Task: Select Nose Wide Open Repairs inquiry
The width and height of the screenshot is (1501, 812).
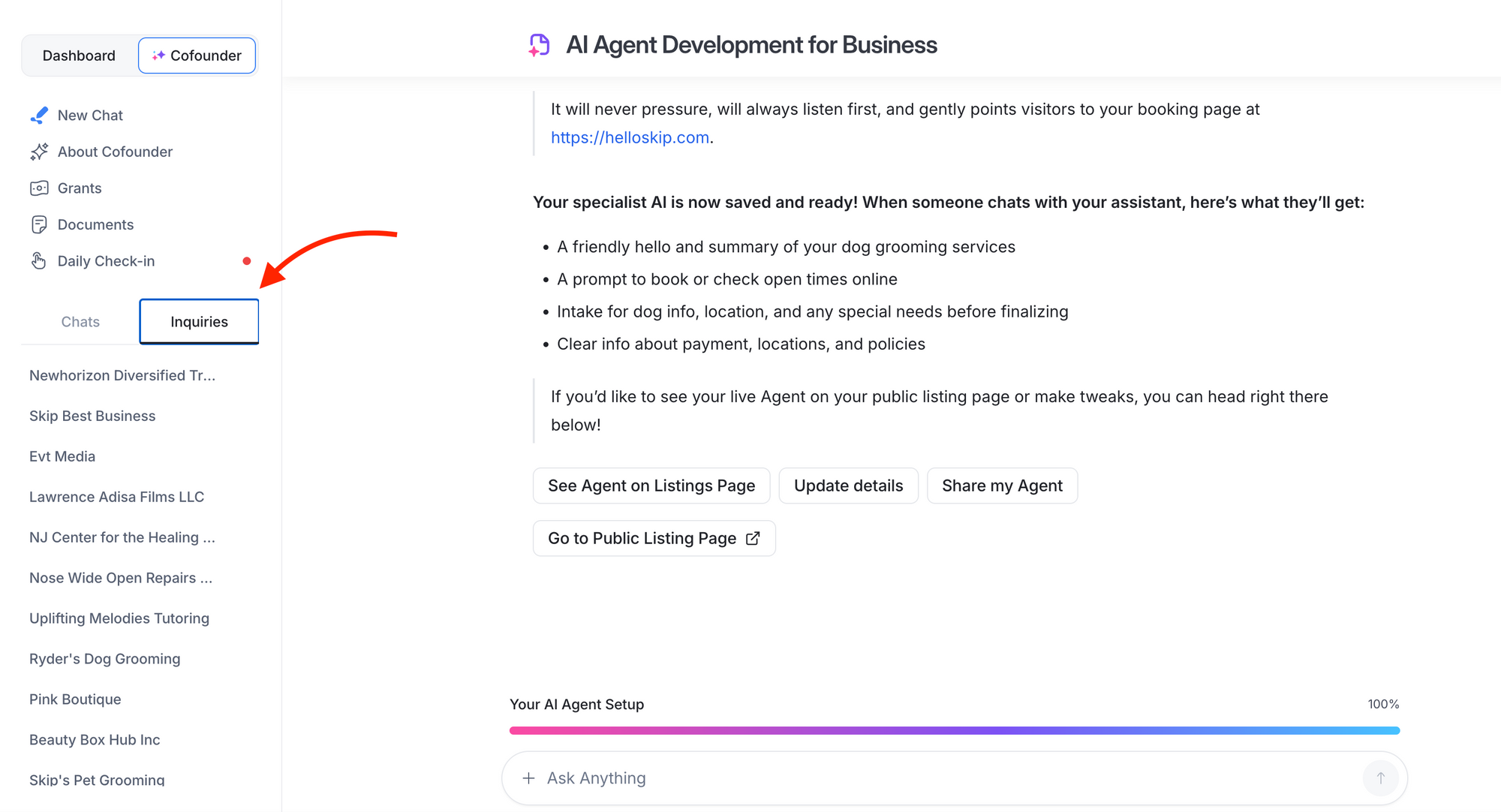Action: tap(121, 578)
